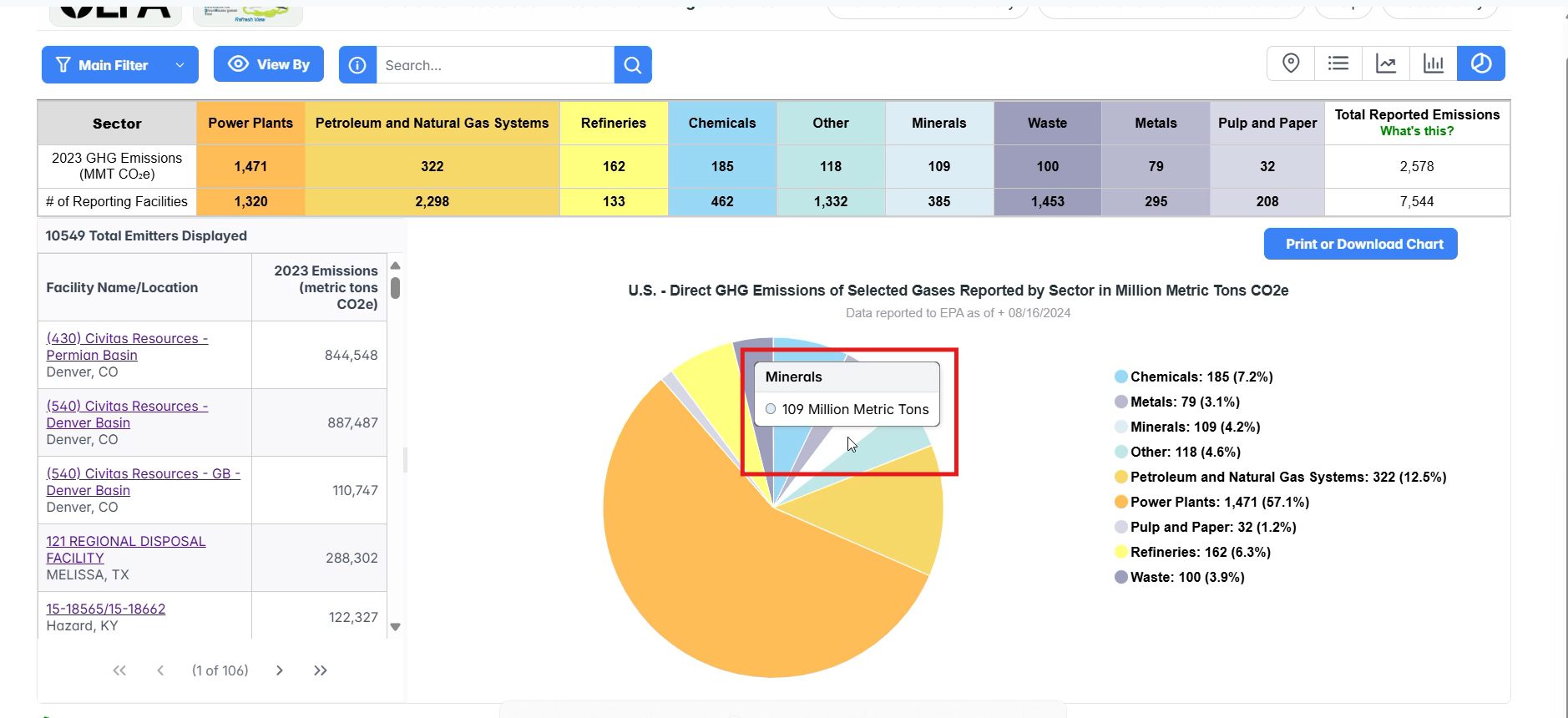The image size is (1568, 718).
Task: Toggle Power Plants series in legend
Action: [x=1212, y=502]
